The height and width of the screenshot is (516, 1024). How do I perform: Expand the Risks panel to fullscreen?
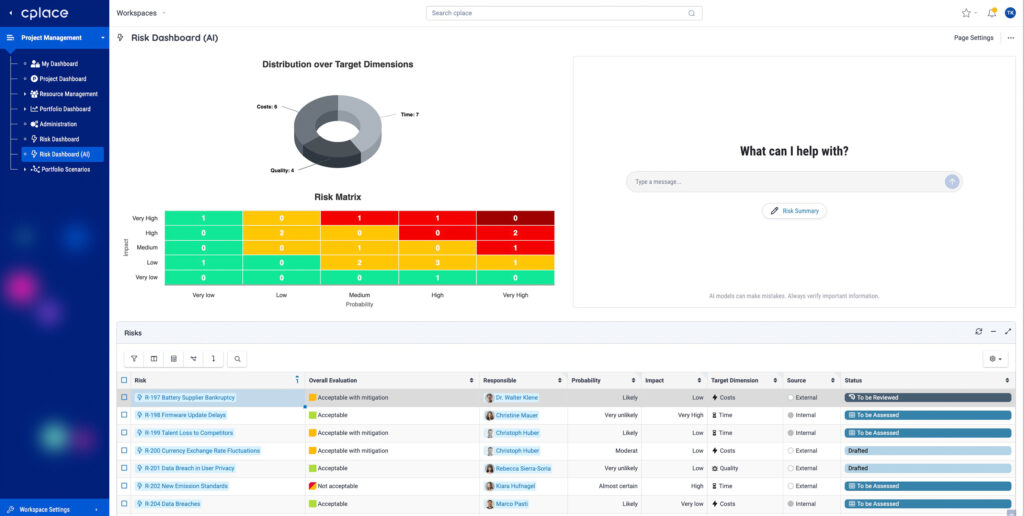click(1008, 332)
